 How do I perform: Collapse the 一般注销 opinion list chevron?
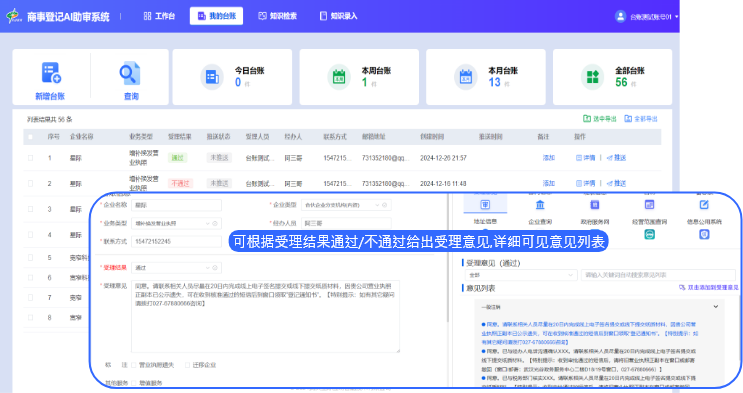click(x=716, y=307)
